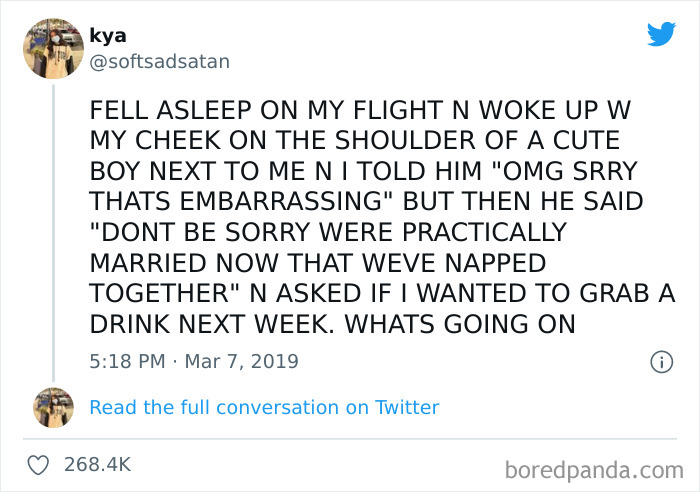Open the tweet info circle icon

pyautogui.click(x=660, y=361)
